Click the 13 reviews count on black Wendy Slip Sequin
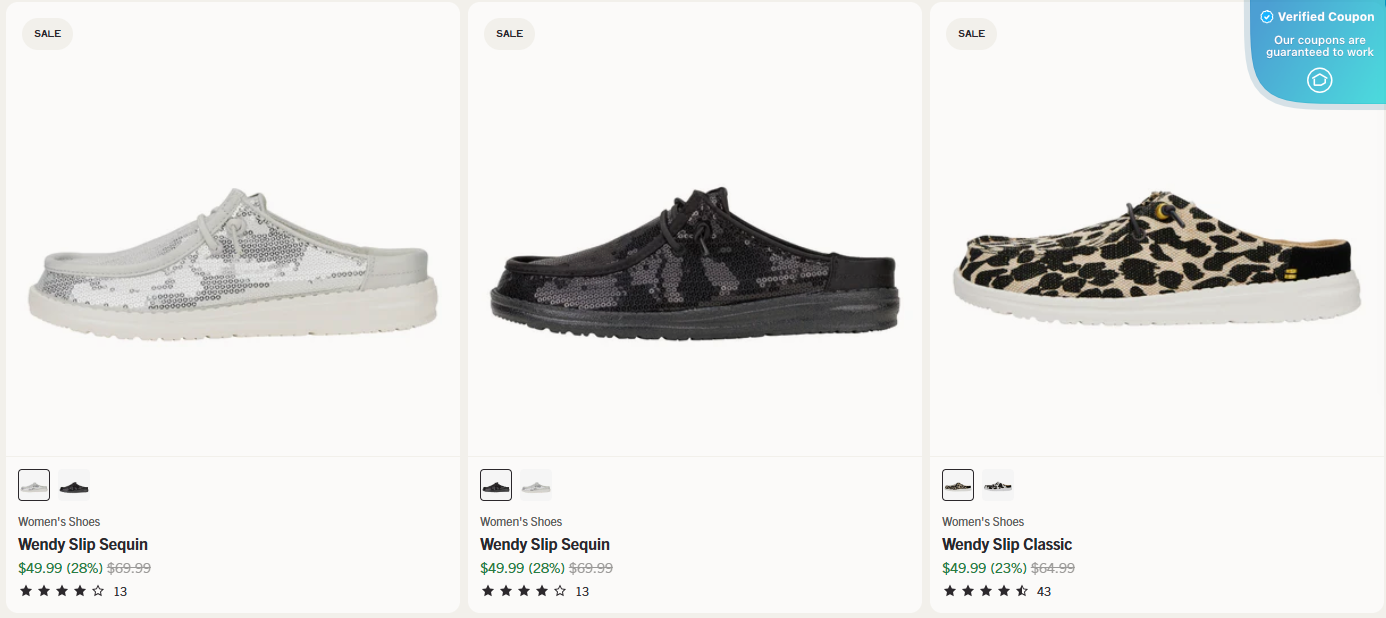The width and height of the screenshot is (1386, 618). pos(584,590)
